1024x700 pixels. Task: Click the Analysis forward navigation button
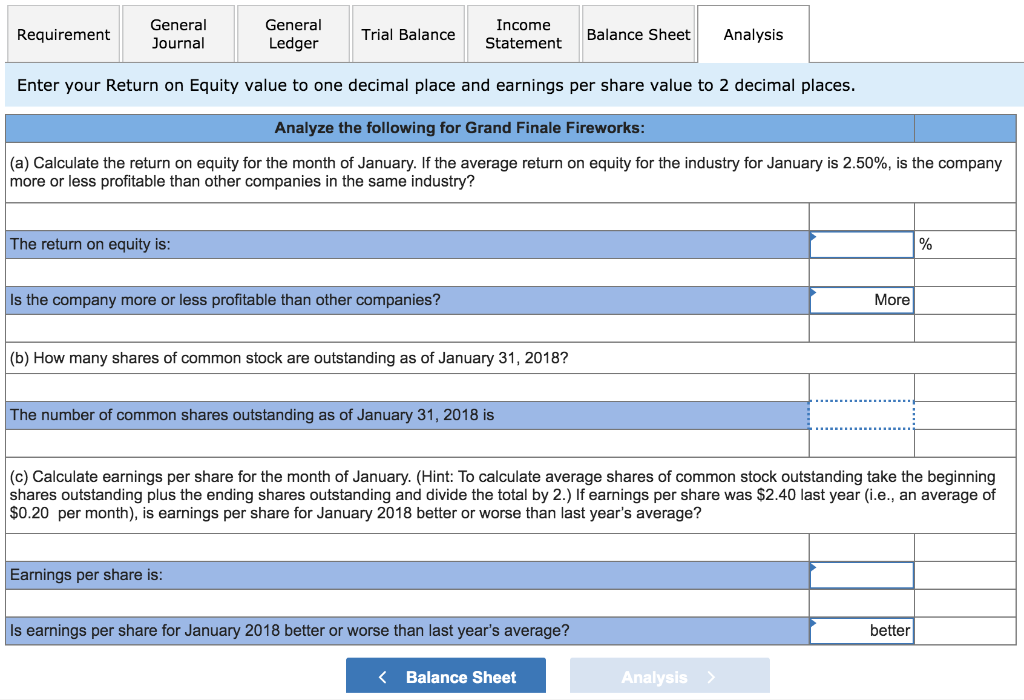(x=669, y=675)
